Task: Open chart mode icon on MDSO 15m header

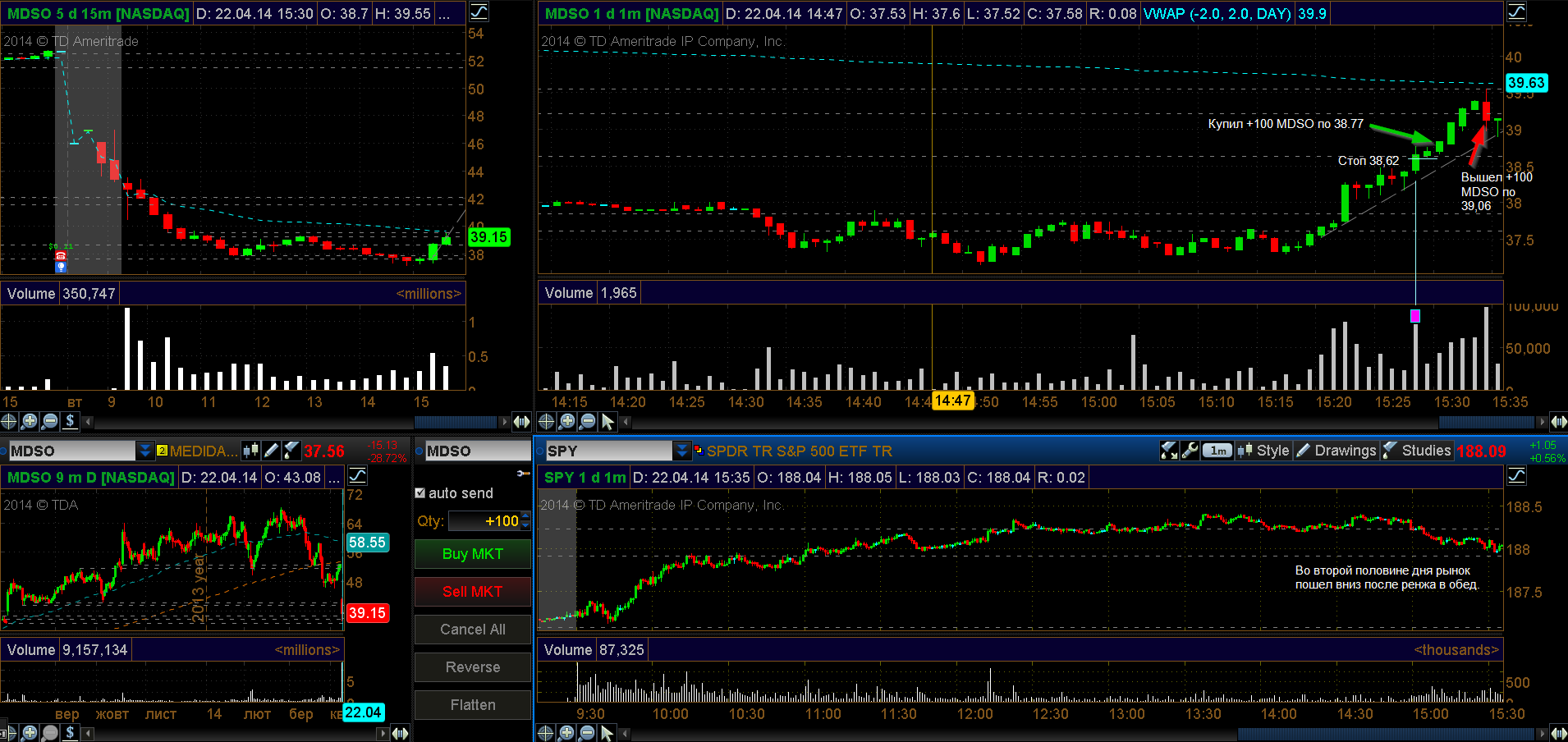Action: (x=479, y=12)
